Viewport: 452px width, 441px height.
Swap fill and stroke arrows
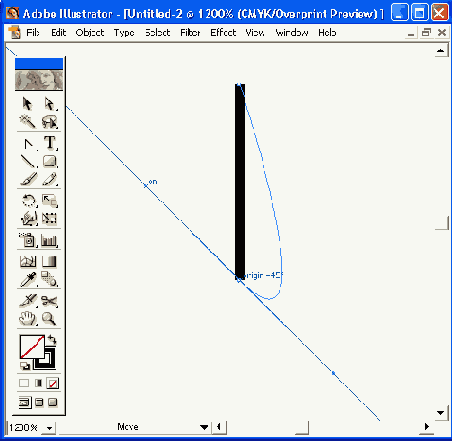click(52, 340)
